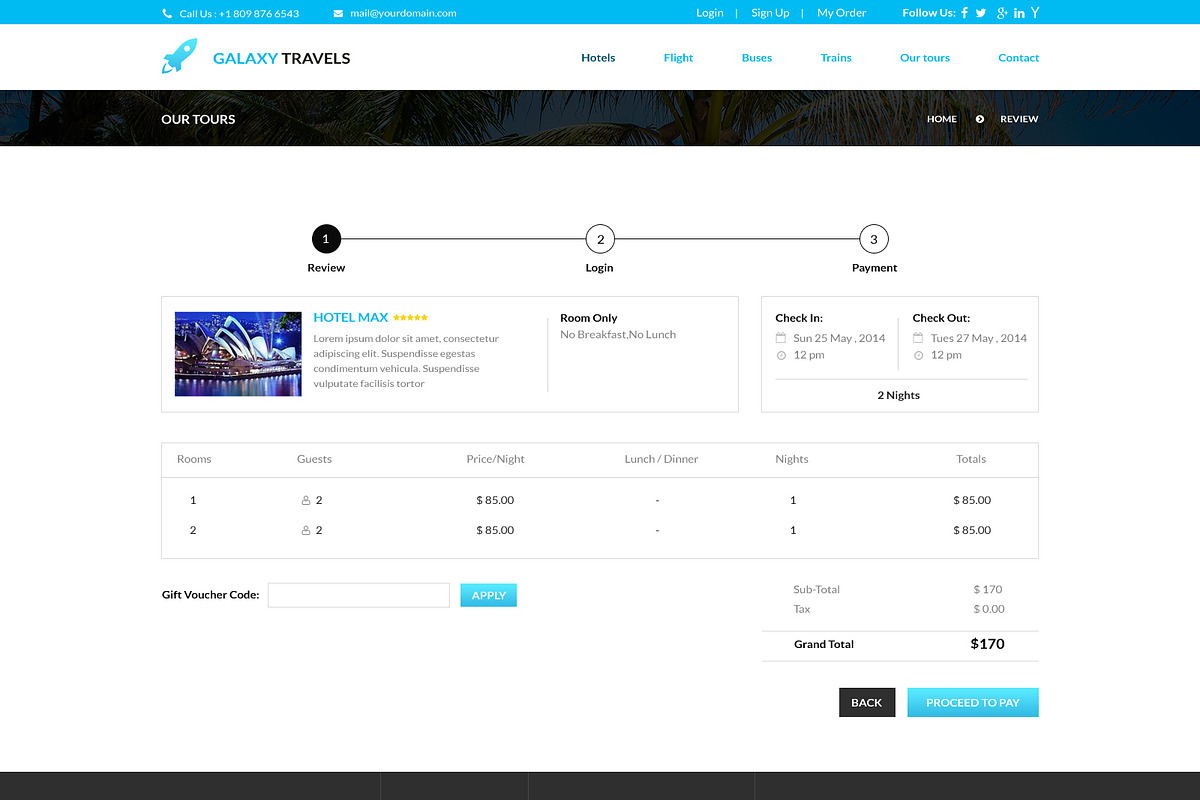
Task: Click the phone icon beside Call Us
Action: 167,13
